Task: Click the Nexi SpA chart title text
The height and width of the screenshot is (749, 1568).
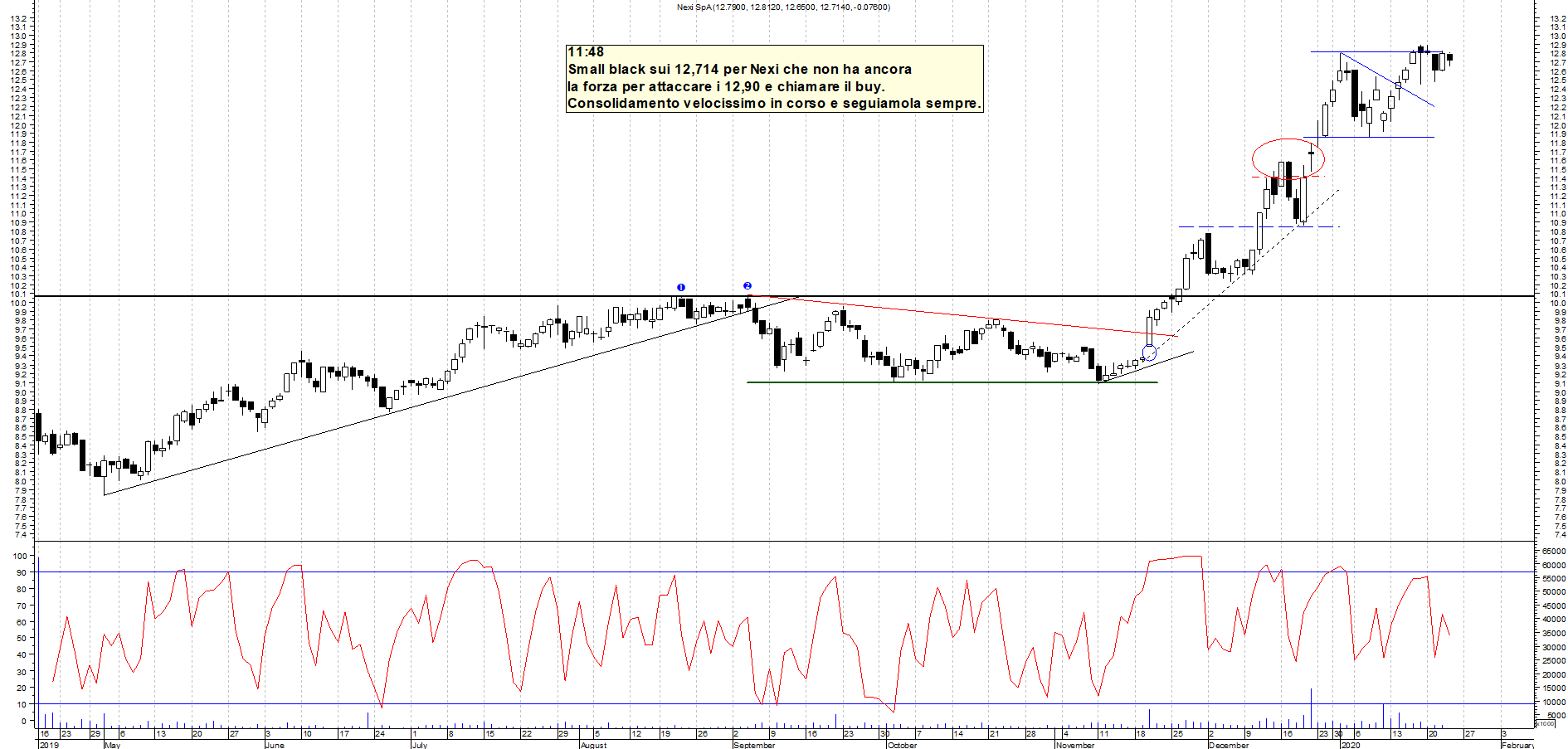Action: pyautogui.click(x=783, y=7)
